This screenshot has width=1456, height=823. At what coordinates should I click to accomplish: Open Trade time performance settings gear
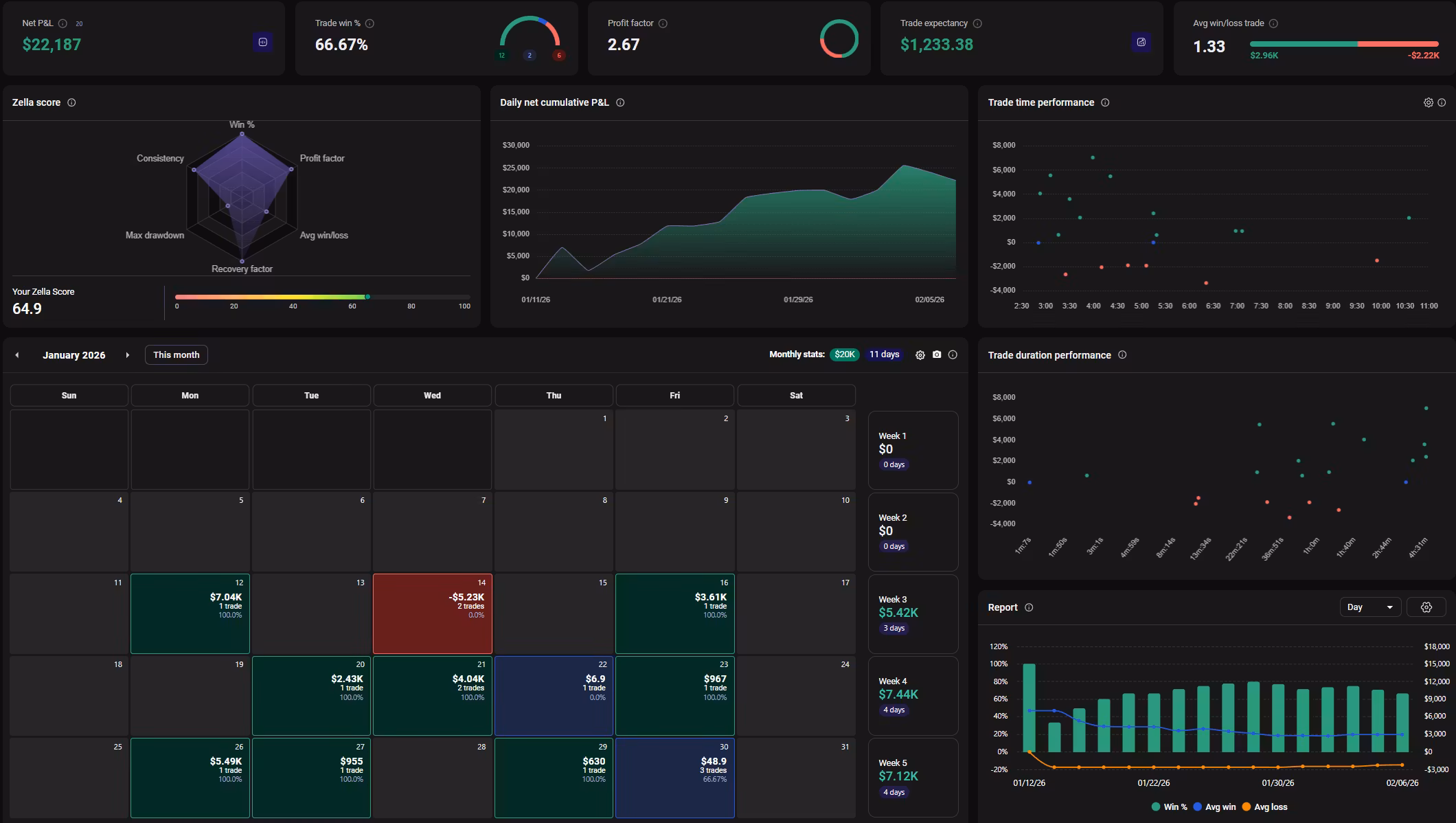click(1428, 102)
